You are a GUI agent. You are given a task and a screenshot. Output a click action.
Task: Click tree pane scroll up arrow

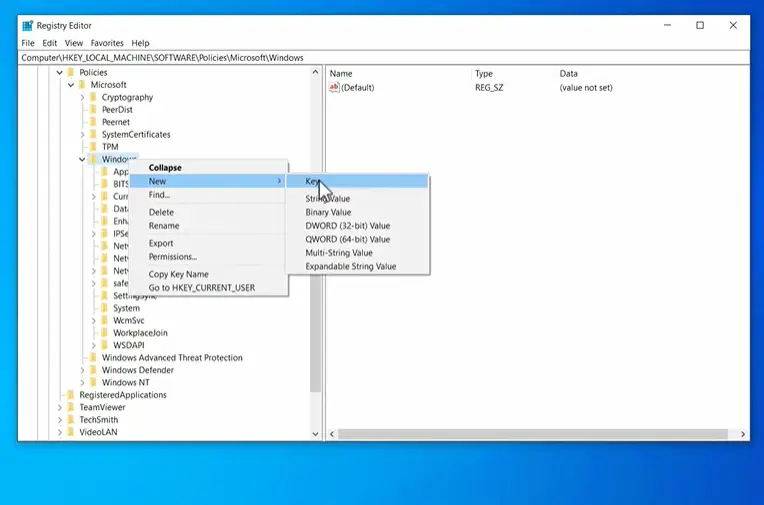pos(315,72)
